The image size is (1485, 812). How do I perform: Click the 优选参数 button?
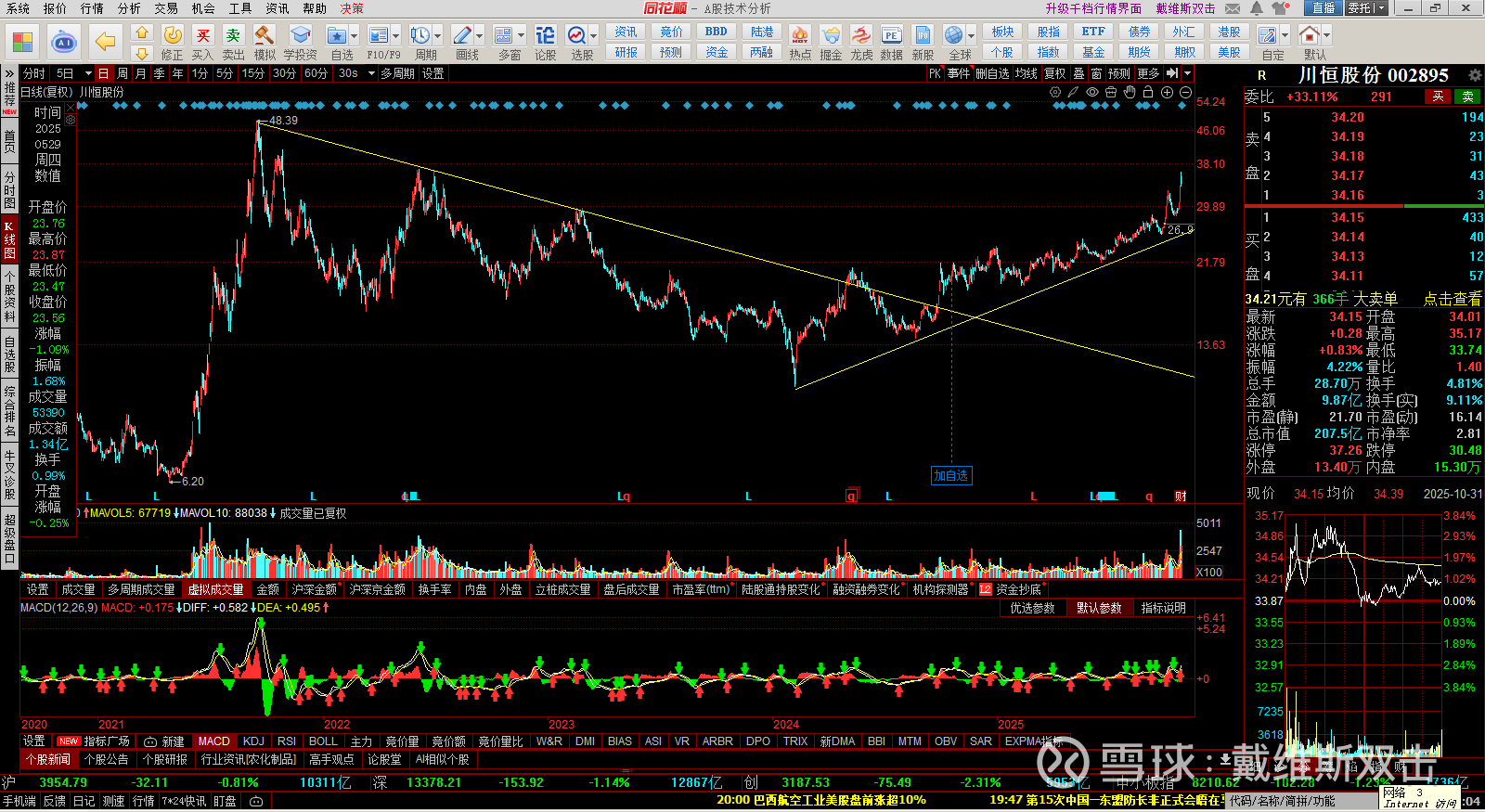(1032, 608)
